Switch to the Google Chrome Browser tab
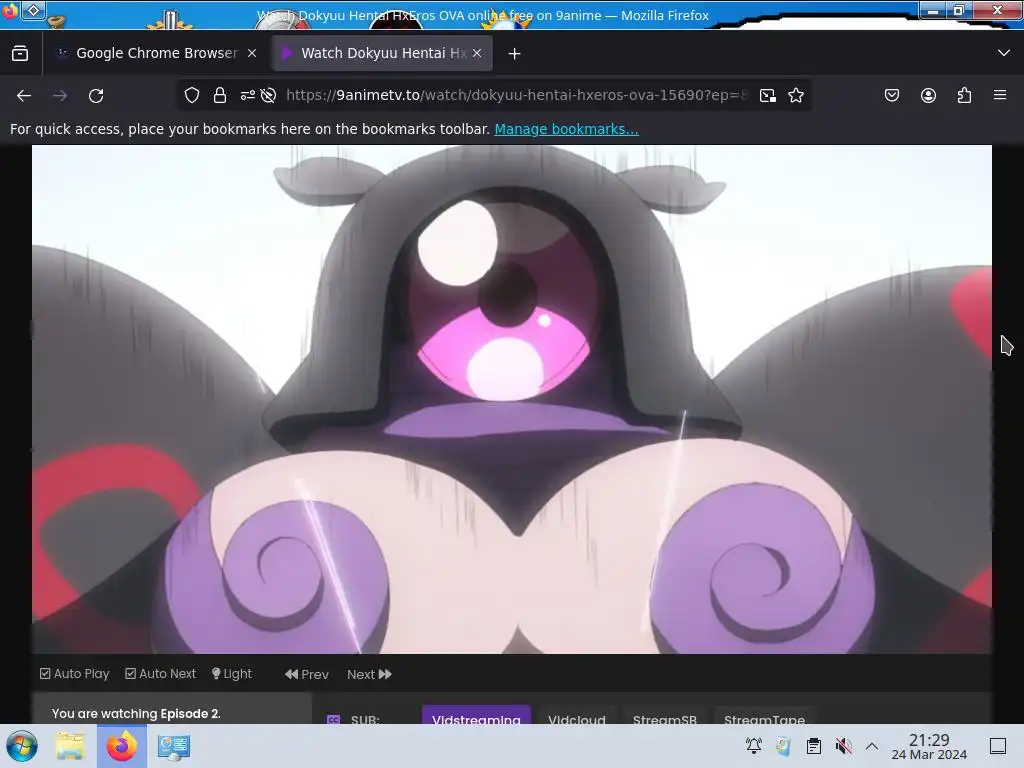 (155, 53)
